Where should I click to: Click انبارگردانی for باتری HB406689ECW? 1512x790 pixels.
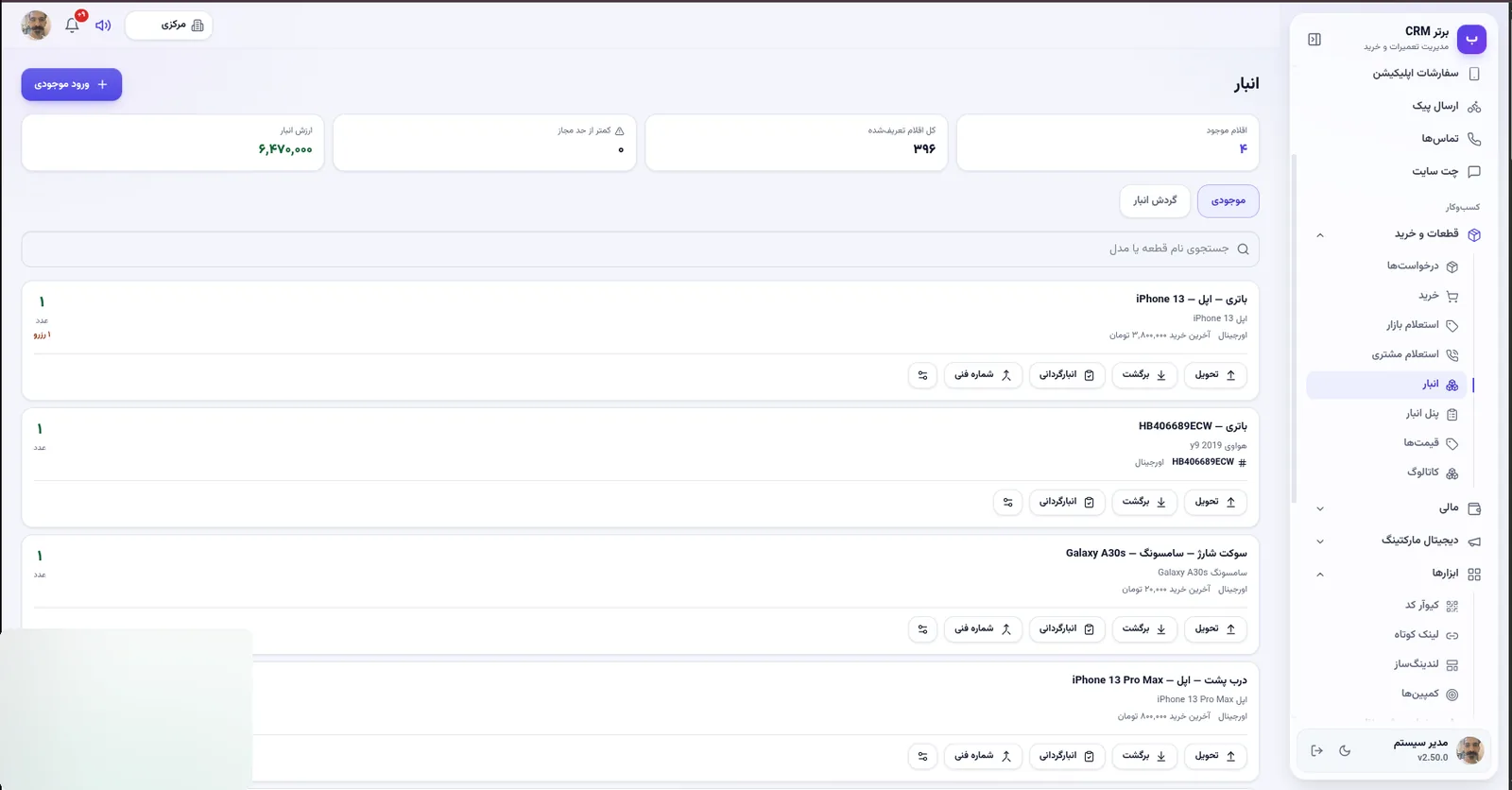1067,502
